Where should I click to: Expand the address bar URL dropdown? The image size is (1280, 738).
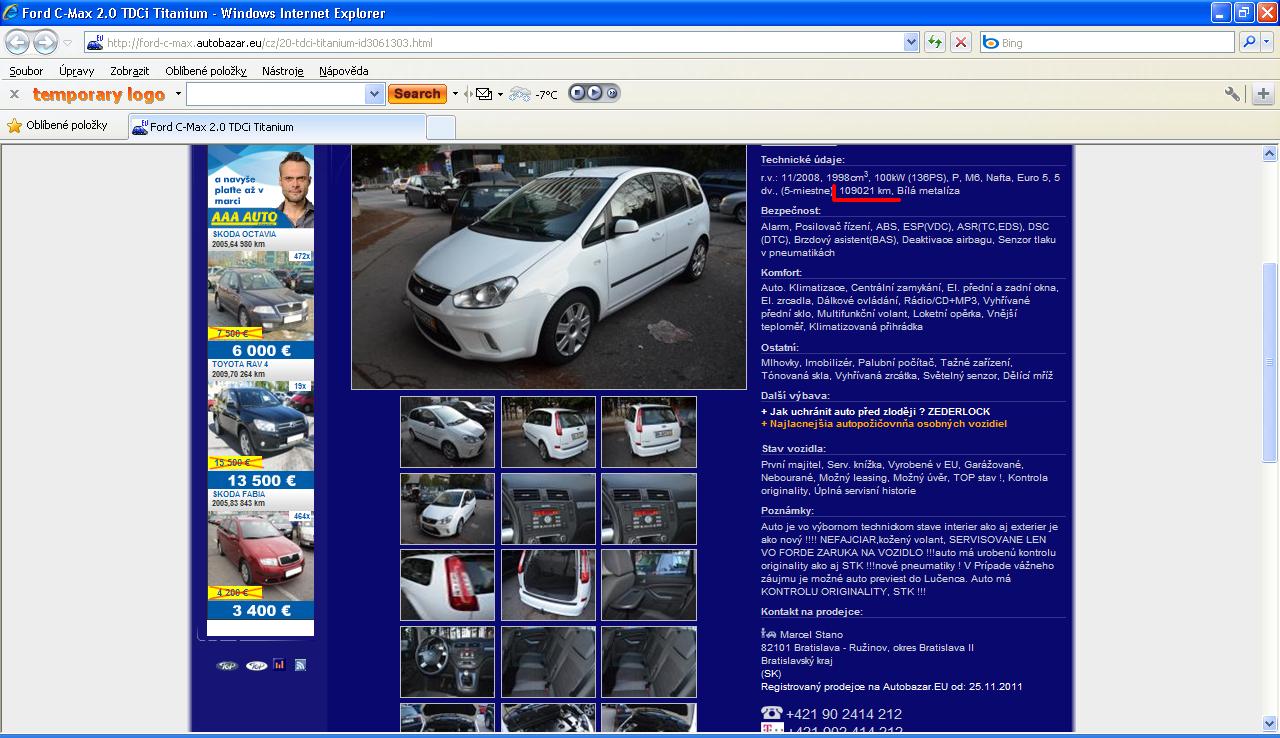pos(911,42)
